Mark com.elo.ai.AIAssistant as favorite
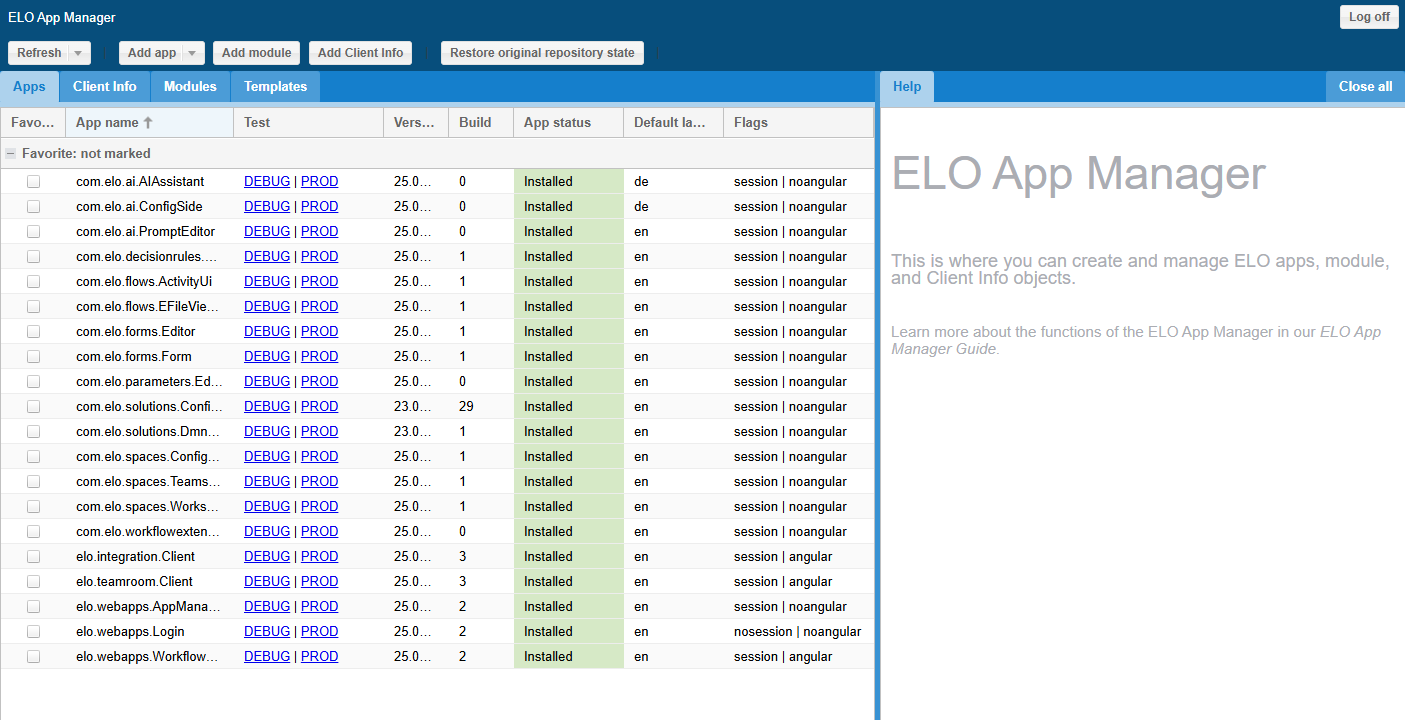The image size is (1405, 720). click(33, 182)
